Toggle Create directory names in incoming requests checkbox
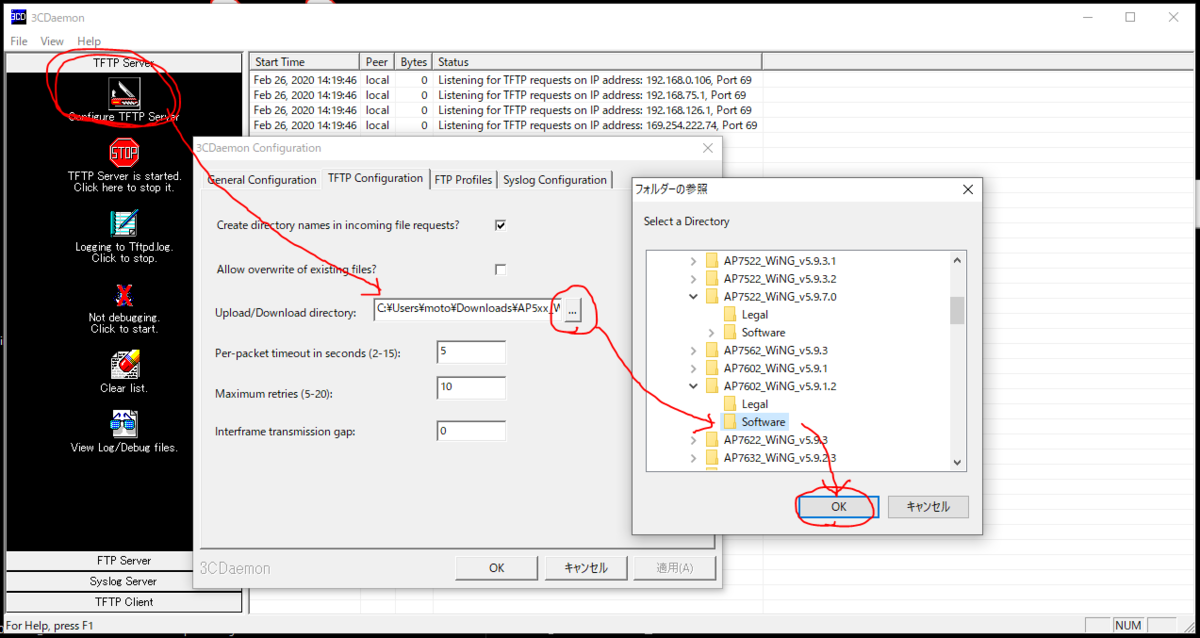Viewport: 1200px width, 638px height. point(500,225)
